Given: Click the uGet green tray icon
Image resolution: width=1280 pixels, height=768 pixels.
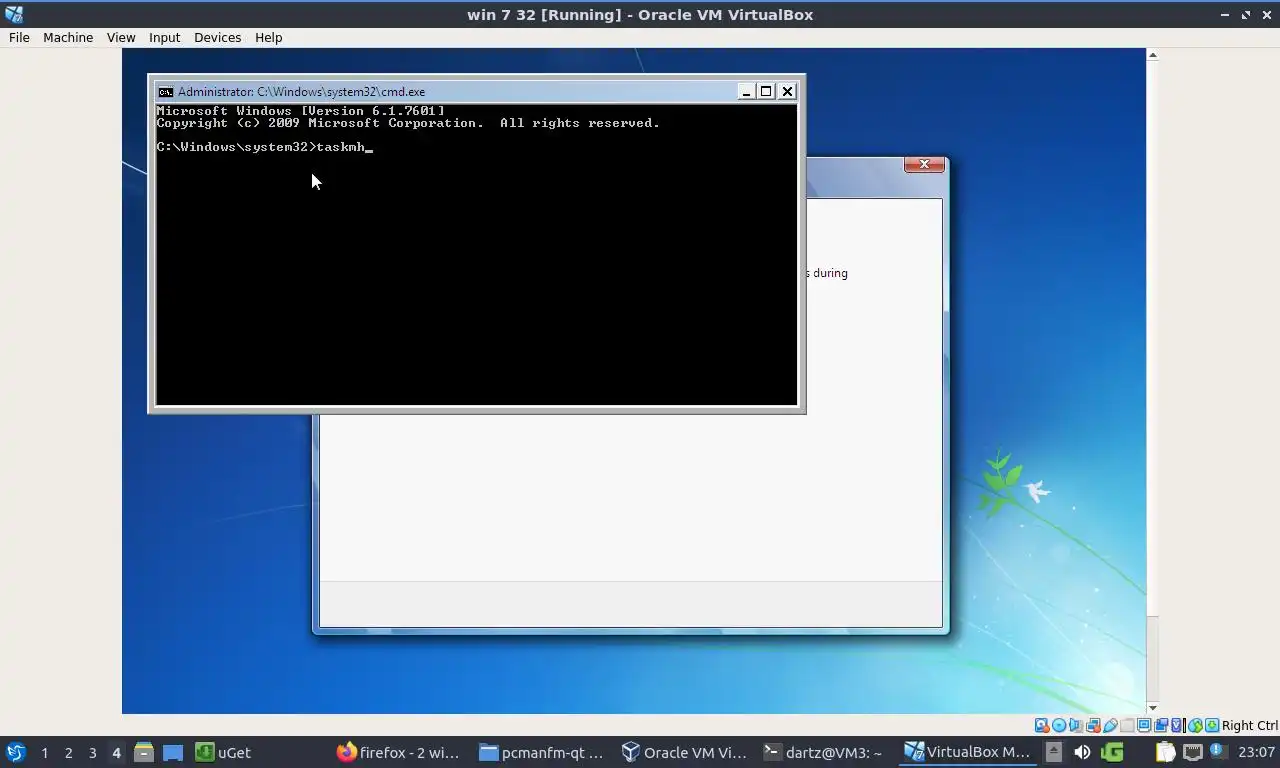Looking at the screenshot, I should click(x=1112, y=752).
